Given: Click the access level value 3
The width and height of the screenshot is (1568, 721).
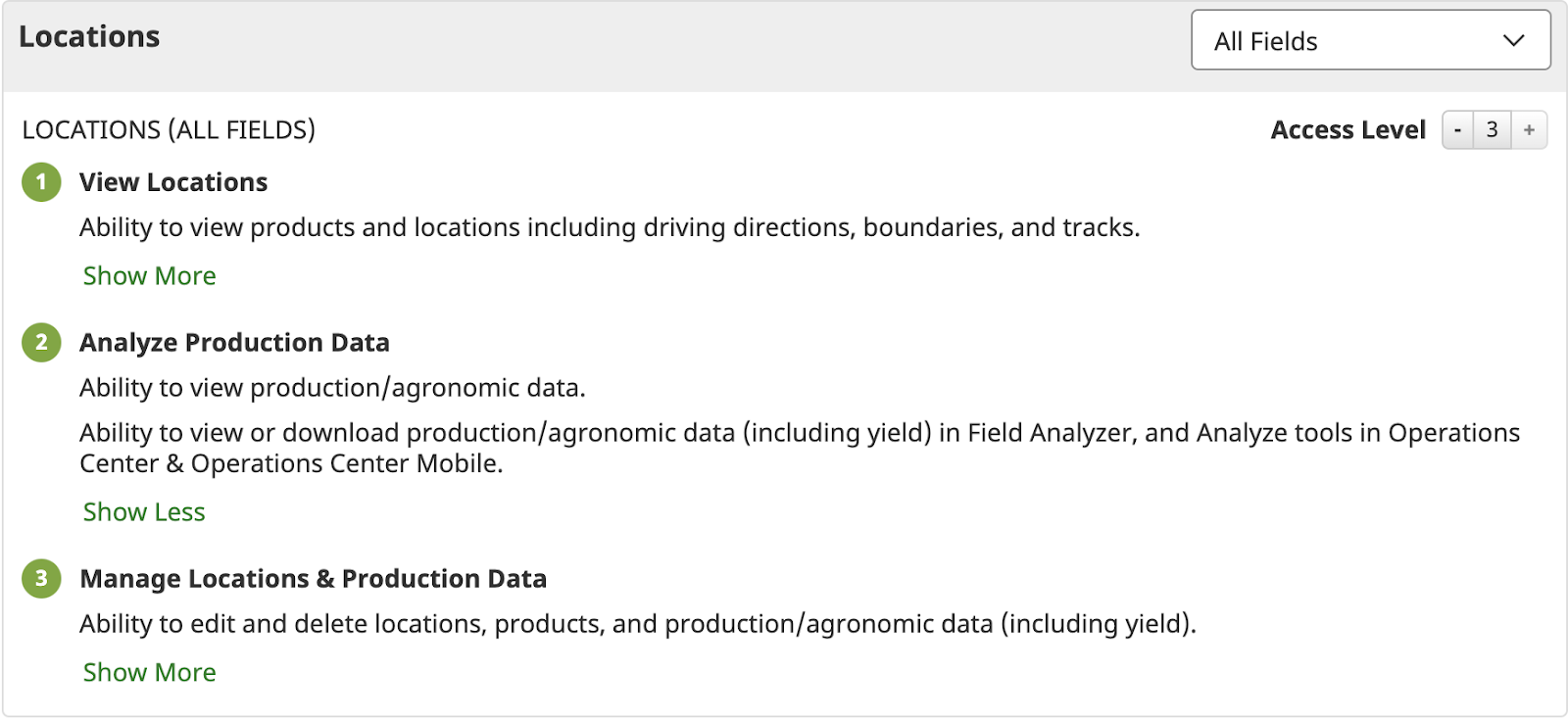Looking at the screenshot, I should point(1492,130).
